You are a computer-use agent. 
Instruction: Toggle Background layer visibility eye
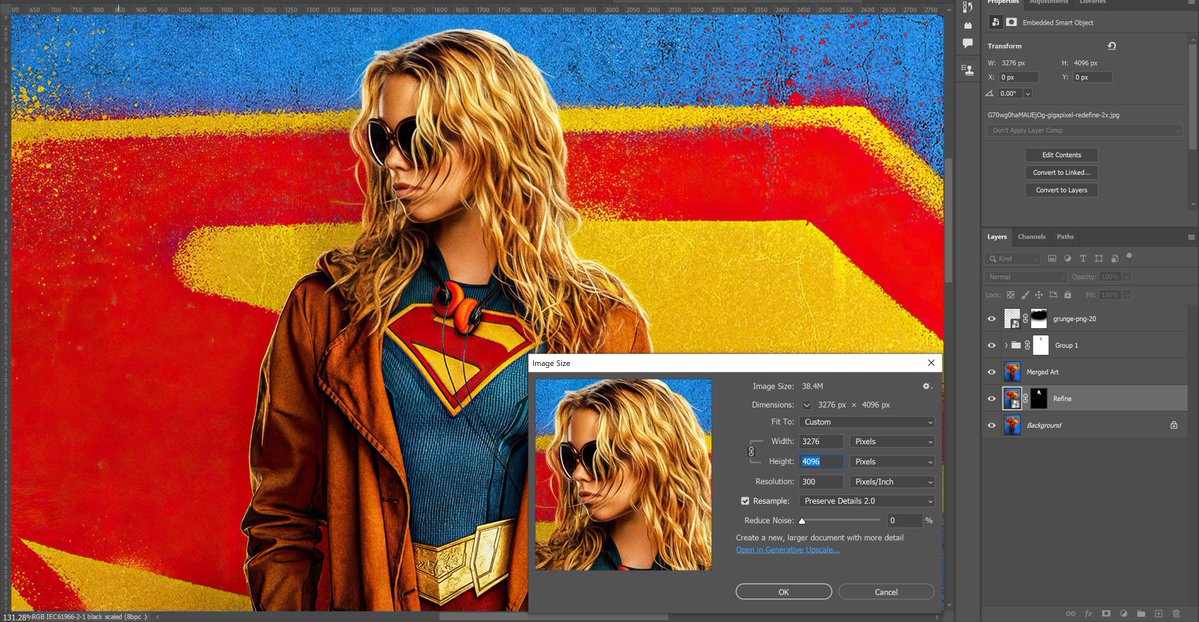pyautogui.click(x=992, y=425)
